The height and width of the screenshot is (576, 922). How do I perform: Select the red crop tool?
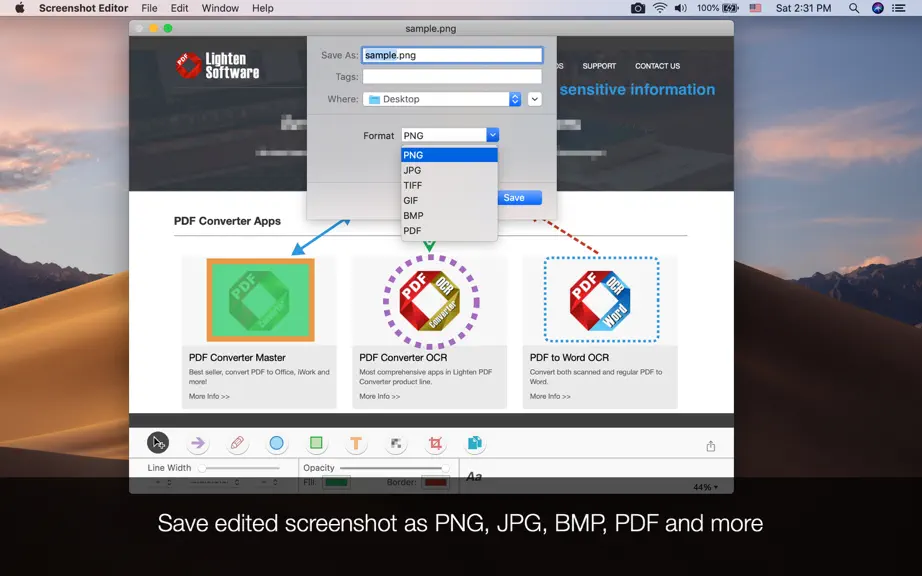[x=435, y=443]
